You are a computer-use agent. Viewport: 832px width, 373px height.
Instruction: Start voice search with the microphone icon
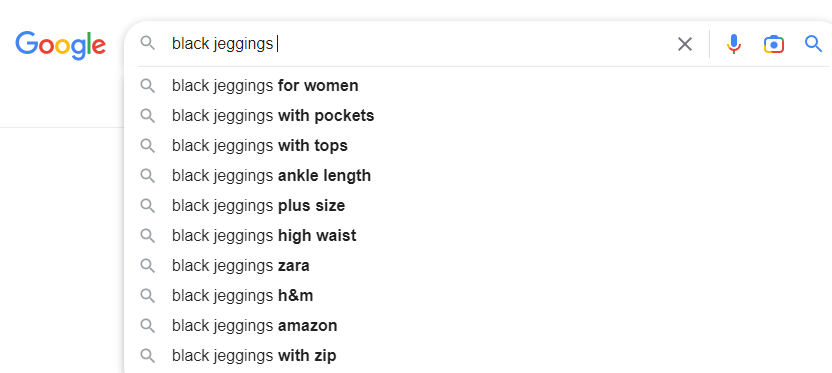point(734,44)
